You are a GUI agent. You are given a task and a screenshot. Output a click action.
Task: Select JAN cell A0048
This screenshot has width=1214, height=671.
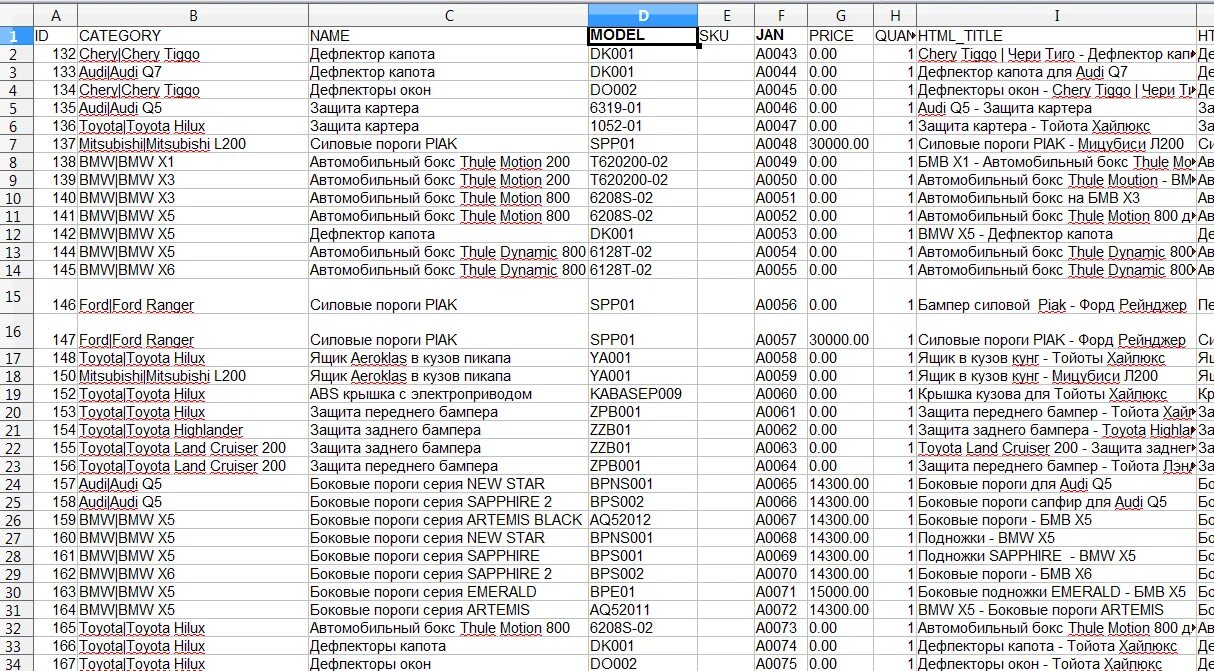pos(780,144)
